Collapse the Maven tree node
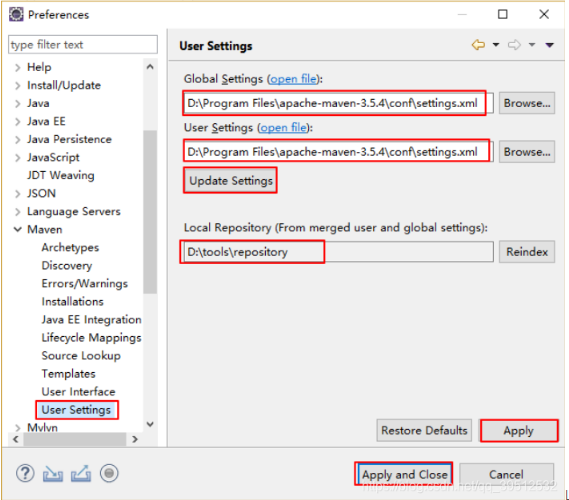The height and width of the screenshot is (500, 569). coord(17,230)
